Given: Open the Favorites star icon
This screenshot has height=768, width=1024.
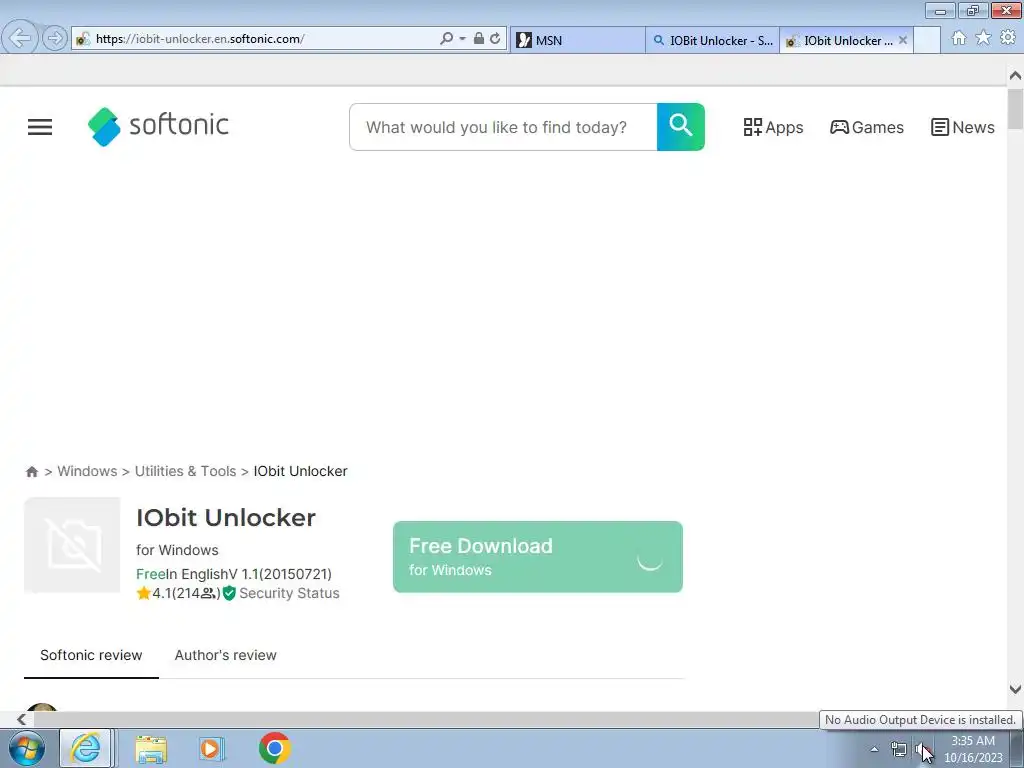Looking at the screenshot, I should tap(983, 38).
